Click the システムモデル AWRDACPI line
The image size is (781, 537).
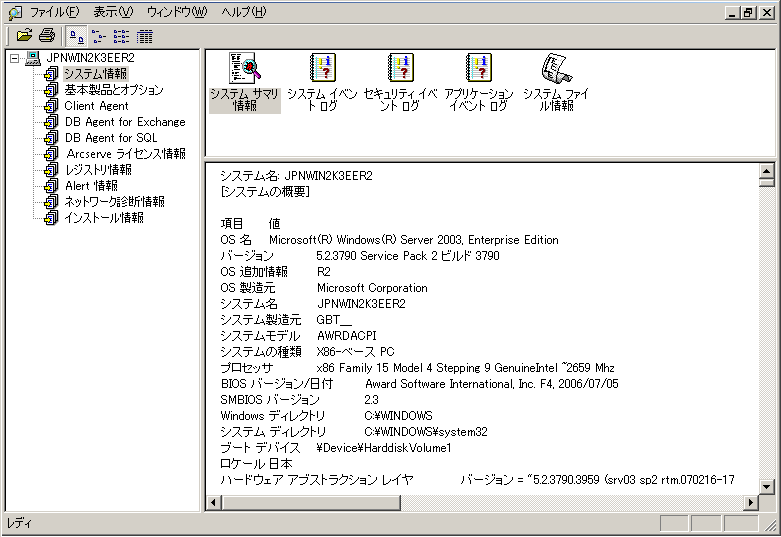click(298, 336)
